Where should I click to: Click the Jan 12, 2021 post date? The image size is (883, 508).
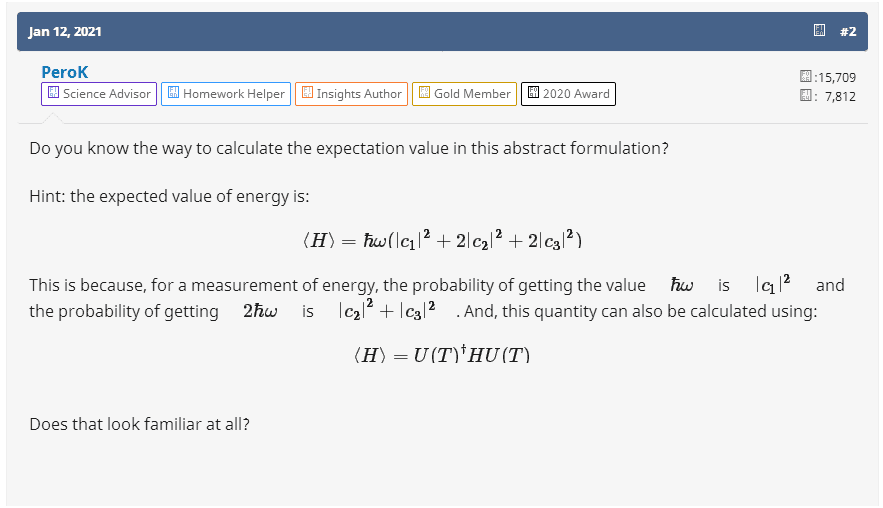point(65,31)
